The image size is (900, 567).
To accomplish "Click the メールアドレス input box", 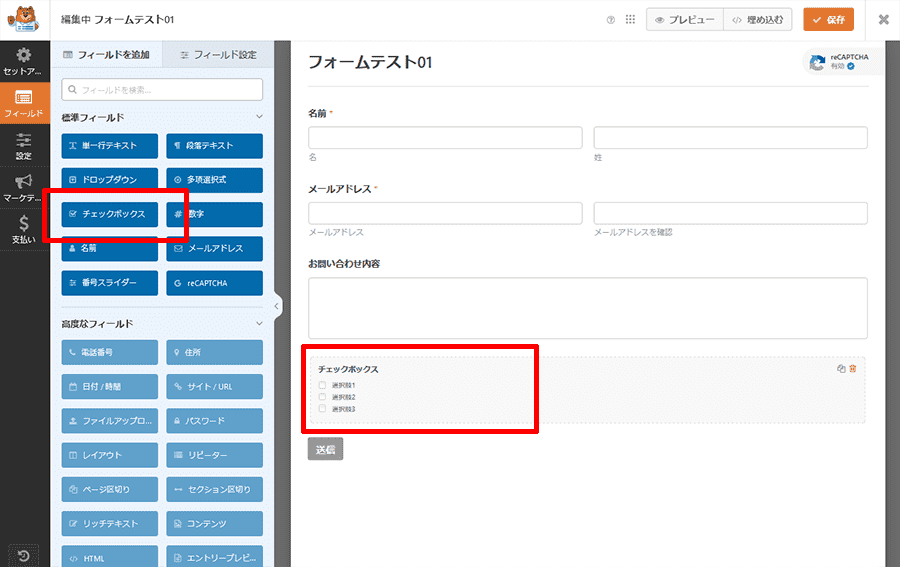I will click(x=445, y=213).
